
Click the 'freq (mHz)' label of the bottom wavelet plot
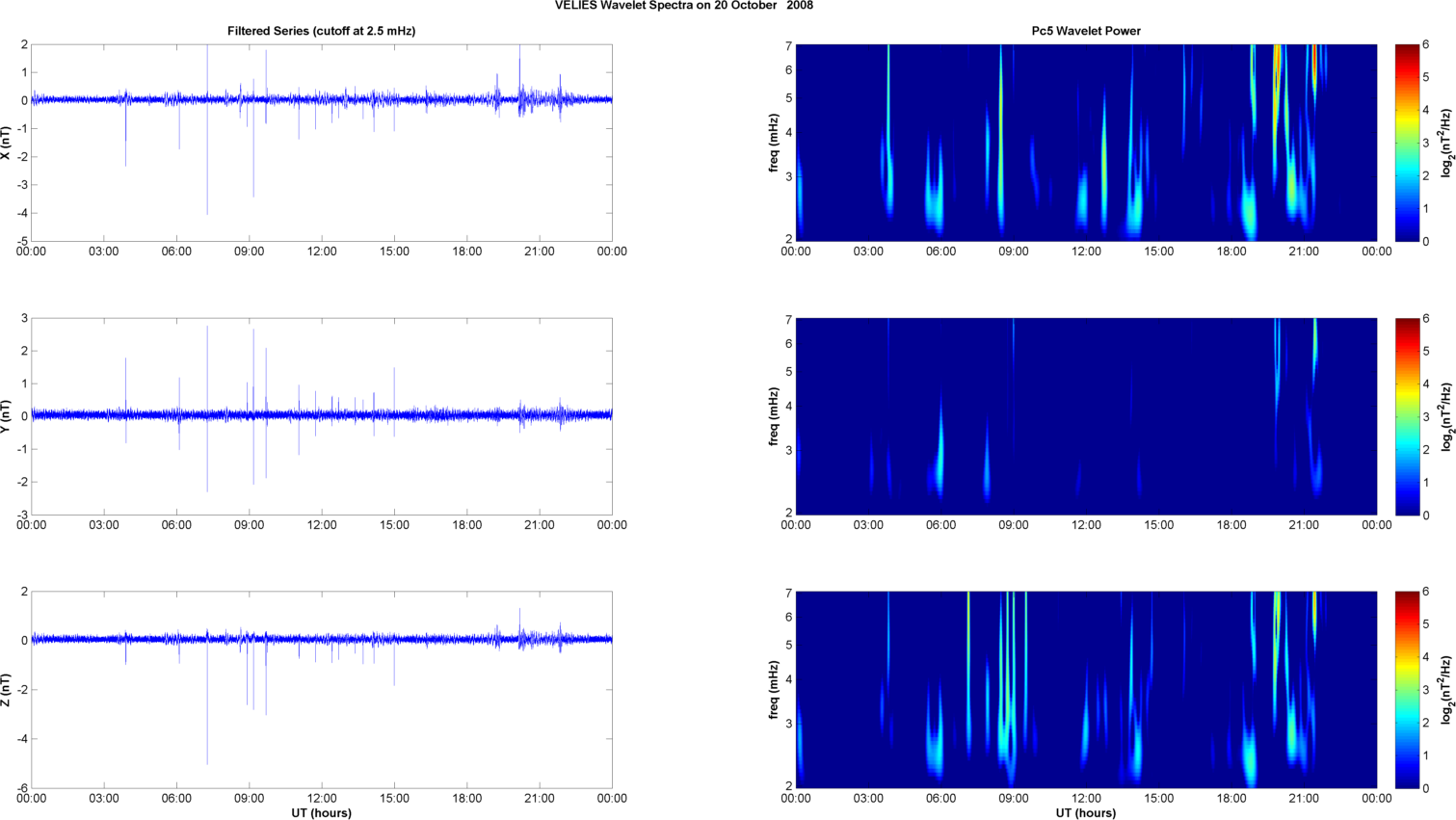pyautogui.click(x=774, y=690)
